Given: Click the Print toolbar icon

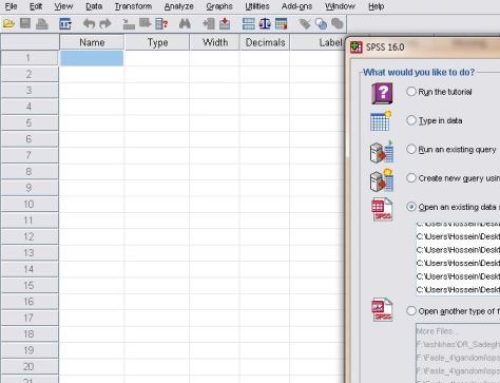Looking at the screenshot, I should point(42,24).
